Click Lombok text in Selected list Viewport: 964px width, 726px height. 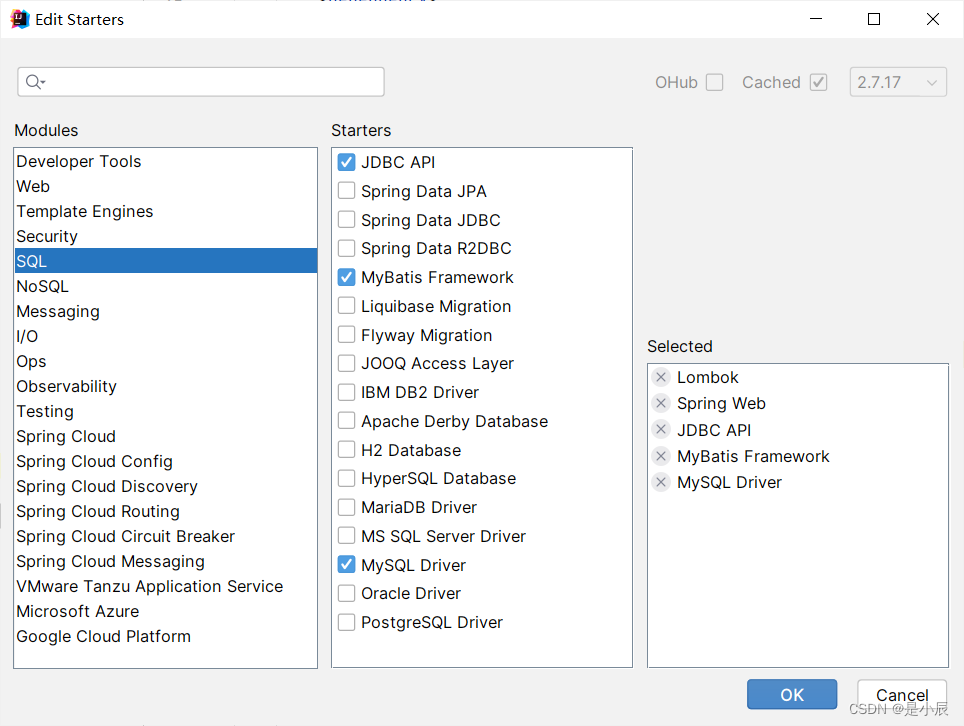coord(708,377)
